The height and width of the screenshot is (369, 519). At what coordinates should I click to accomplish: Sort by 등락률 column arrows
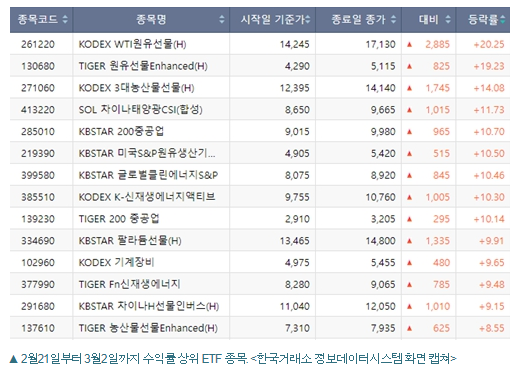pyautogui.click(x=503, y=19)
